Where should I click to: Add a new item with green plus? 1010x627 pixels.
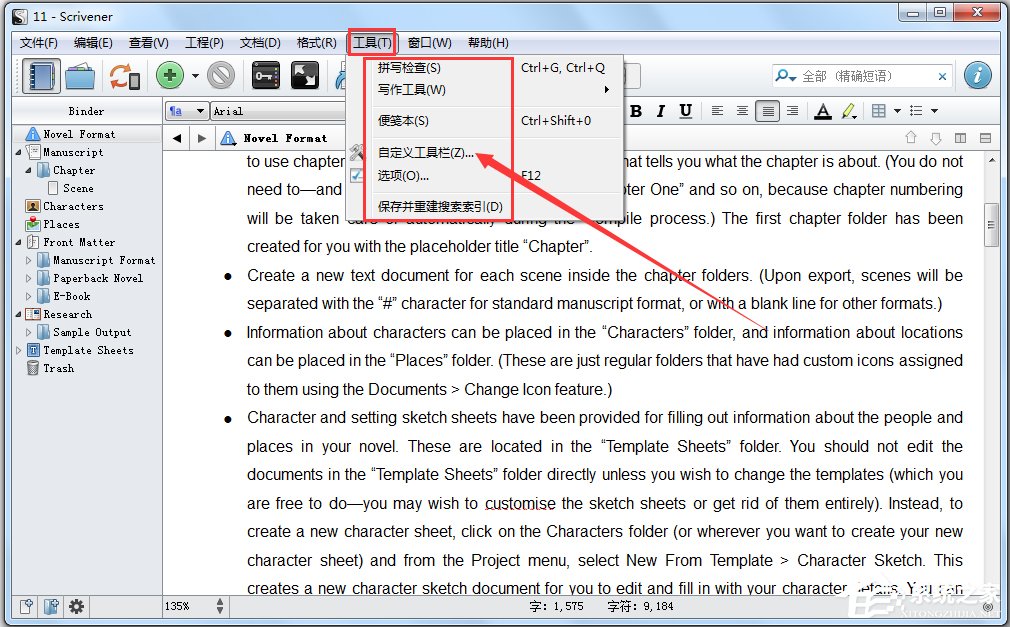pyautogui.click(x=170, y=76)
